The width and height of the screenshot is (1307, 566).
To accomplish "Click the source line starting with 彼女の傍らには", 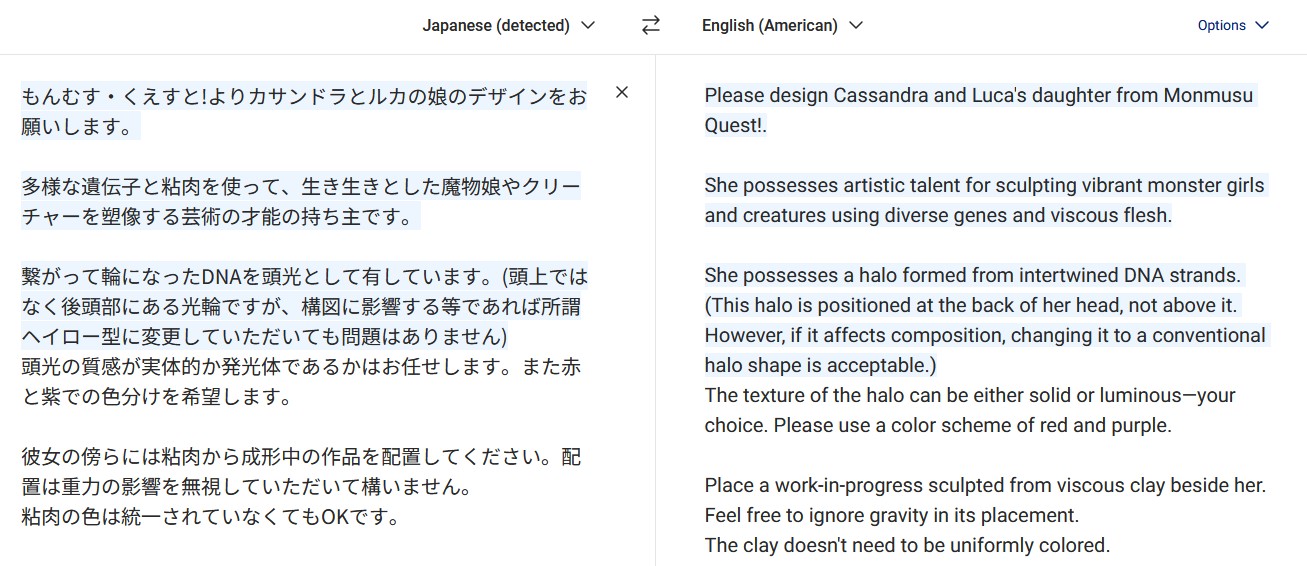I will [x=300, y=458].
